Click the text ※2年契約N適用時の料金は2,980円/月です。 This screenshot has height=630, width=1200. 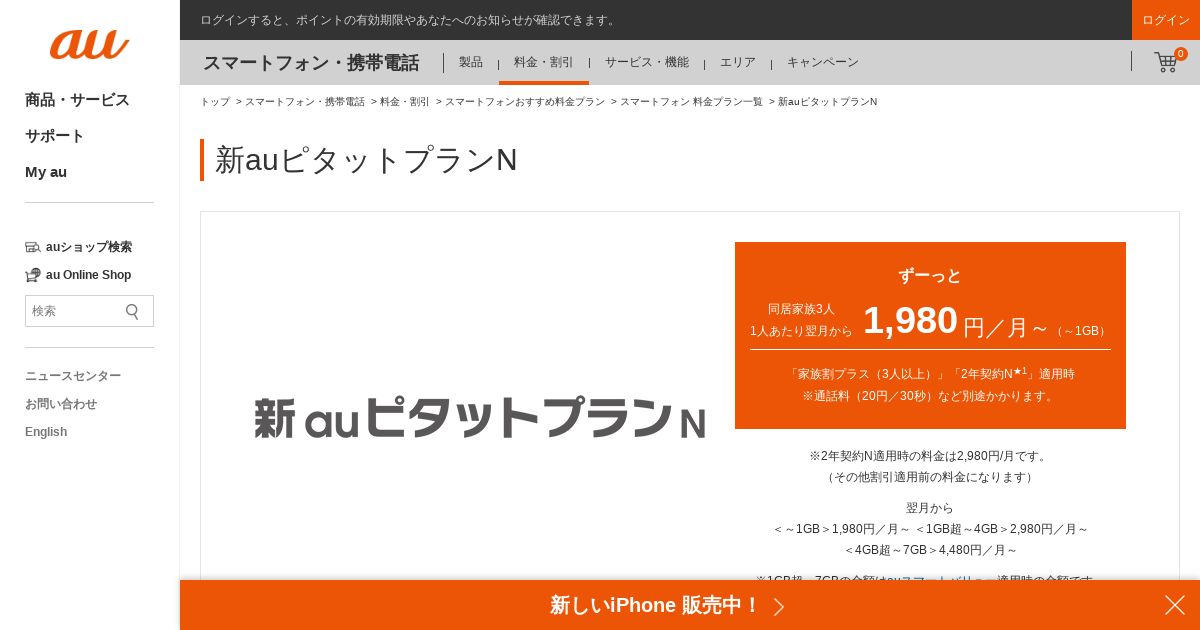(930, 456)
